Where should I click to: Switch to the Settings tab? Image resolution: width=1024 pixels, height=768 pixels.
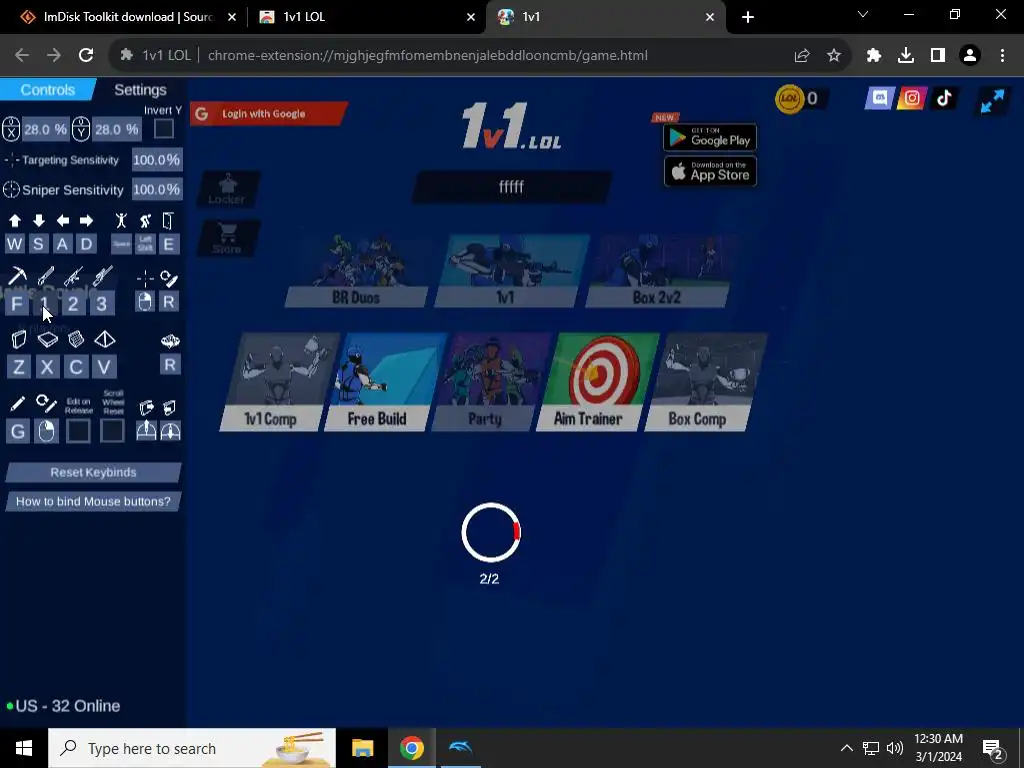tap(140, 89)
